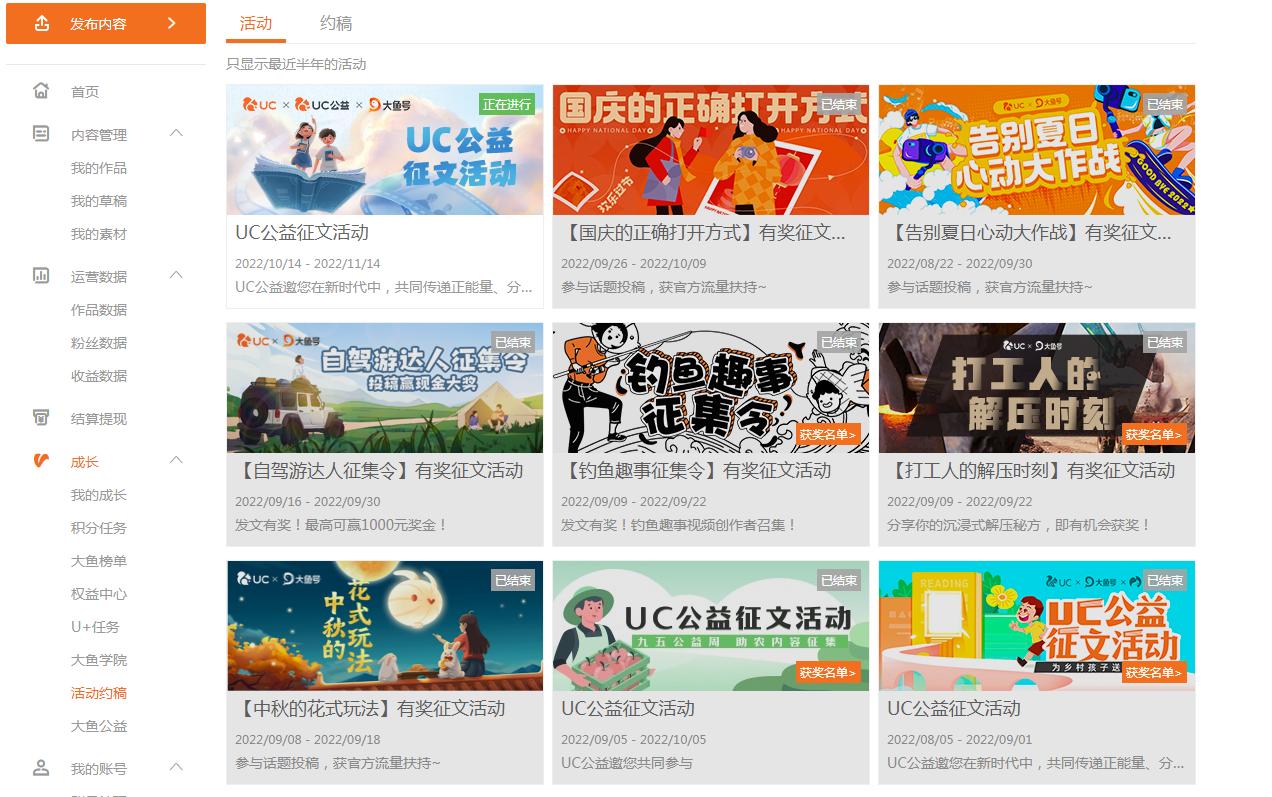Image resolution: width=1272 pixels, height=797 pixels.
Task: Select the 首页 home icon in sidebar
Action: [40, 90]
